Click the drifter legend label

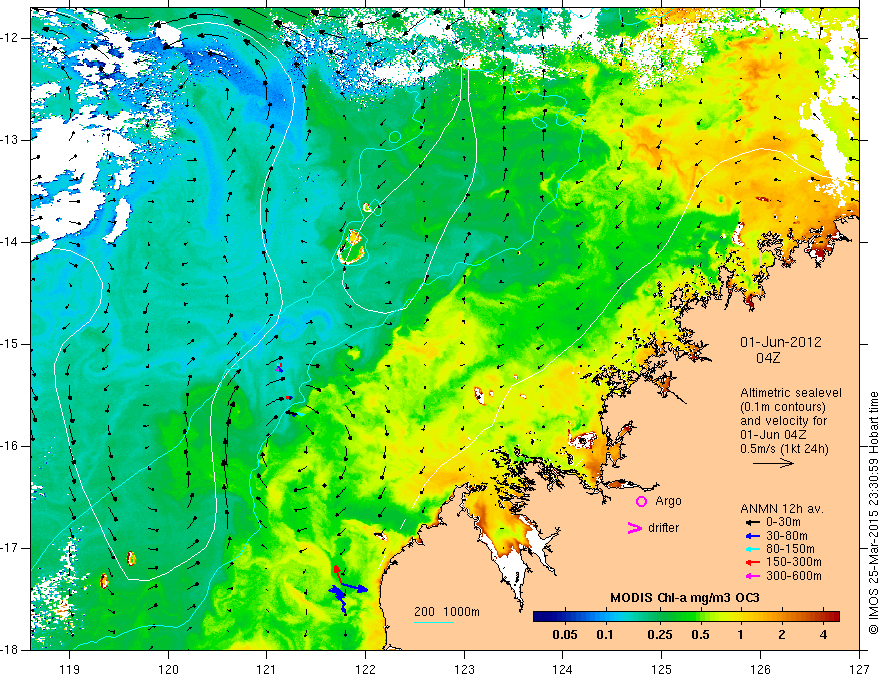(x=663, y=528)
